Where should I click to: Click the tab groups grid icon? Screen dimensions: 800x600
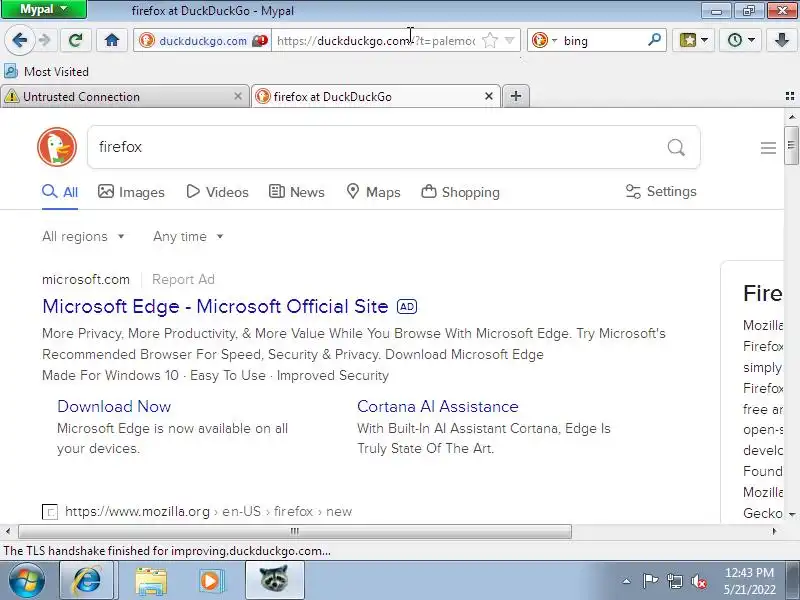(790, 96)
